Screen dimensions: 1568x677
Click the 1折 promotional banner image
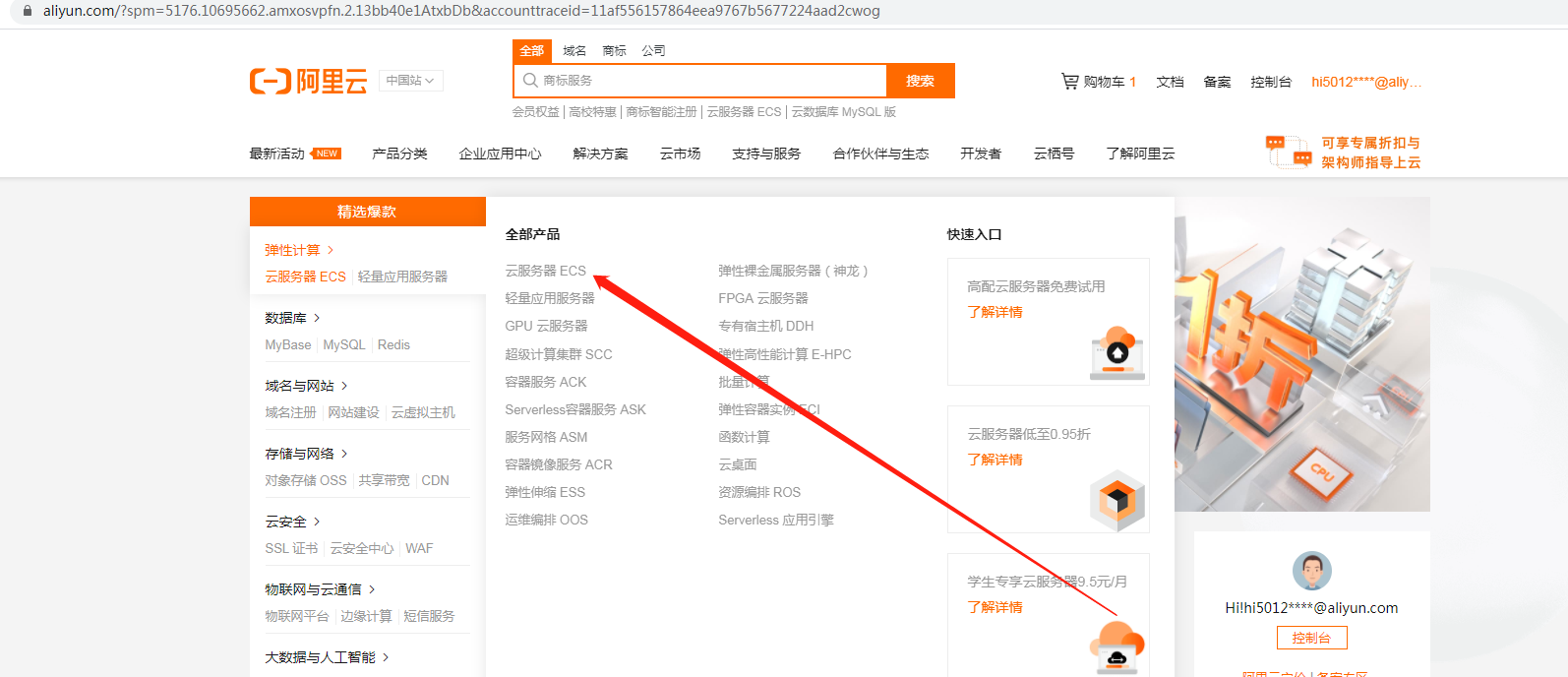point(1302,354)
